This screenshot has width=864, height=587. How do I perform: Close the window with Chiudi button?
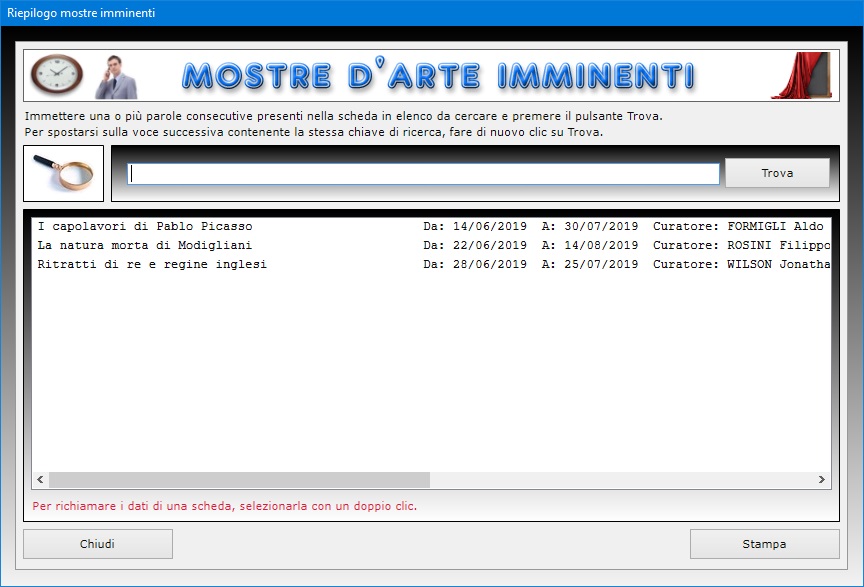(x=98, y=544)
